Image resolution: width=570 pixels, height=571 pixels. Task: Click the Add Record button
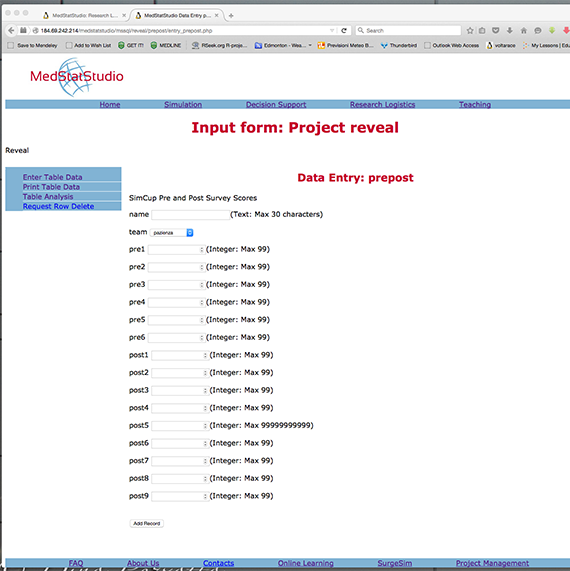[x=147, y=524]
